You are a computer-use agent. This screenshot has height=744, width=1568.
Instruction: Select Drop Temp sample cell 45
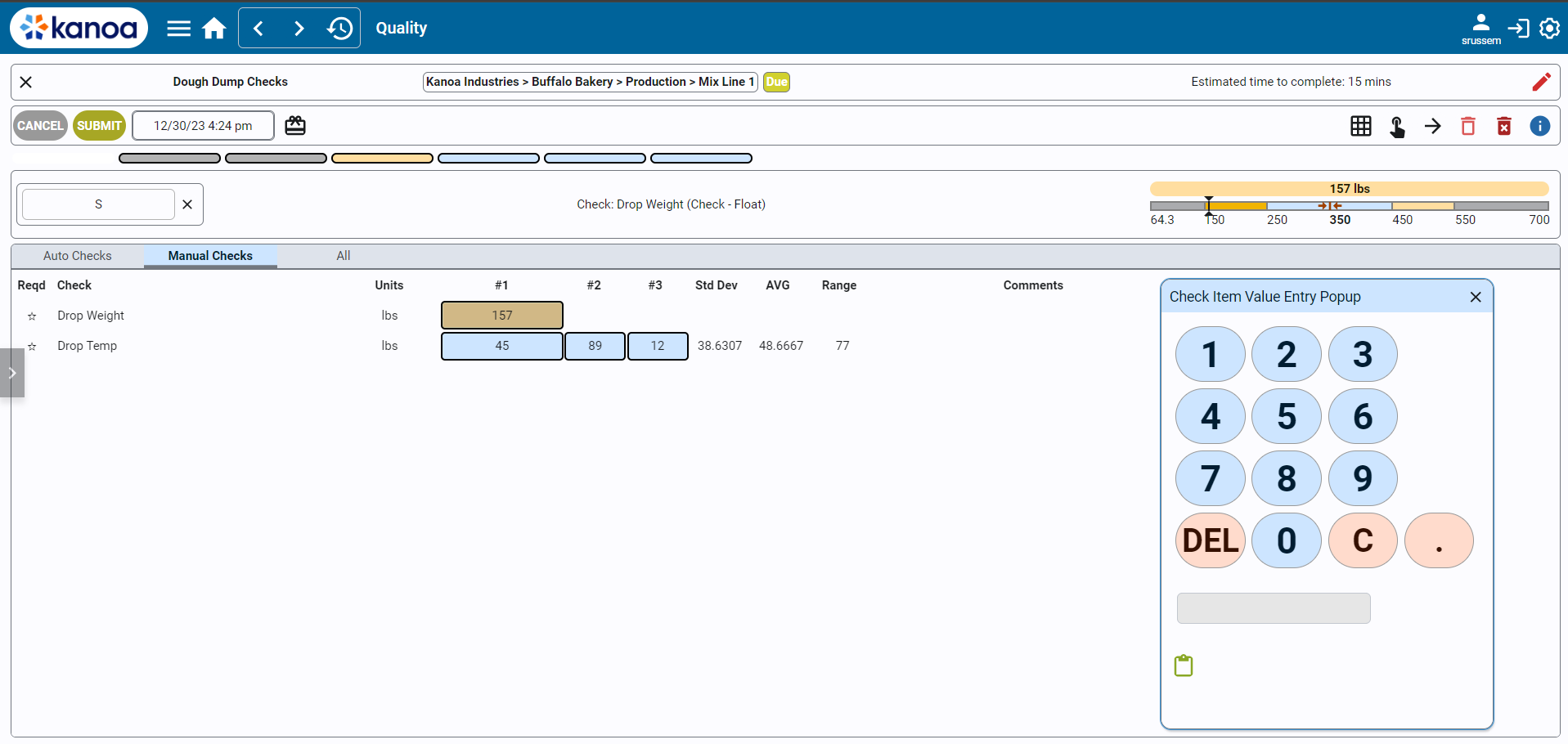click(502, 346)
